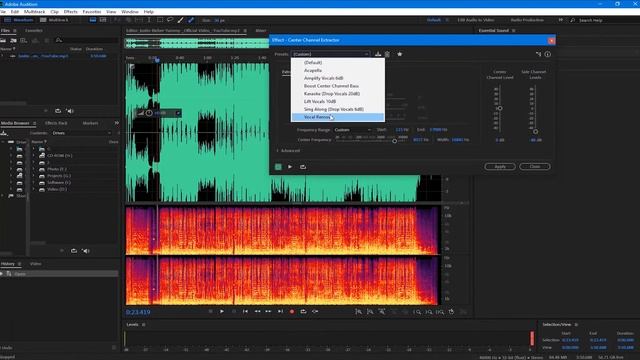Select the Marquee Selection tool
The height and width of the screenshot is (360, 640).
point(160,20)
